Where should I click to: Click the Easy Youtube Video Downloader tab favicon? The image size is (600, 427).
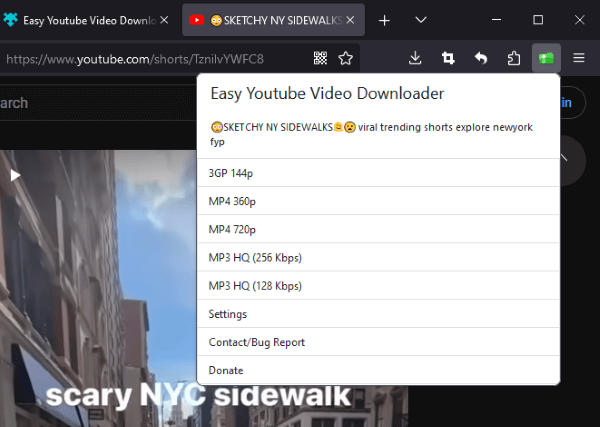(x=10, y=20)
